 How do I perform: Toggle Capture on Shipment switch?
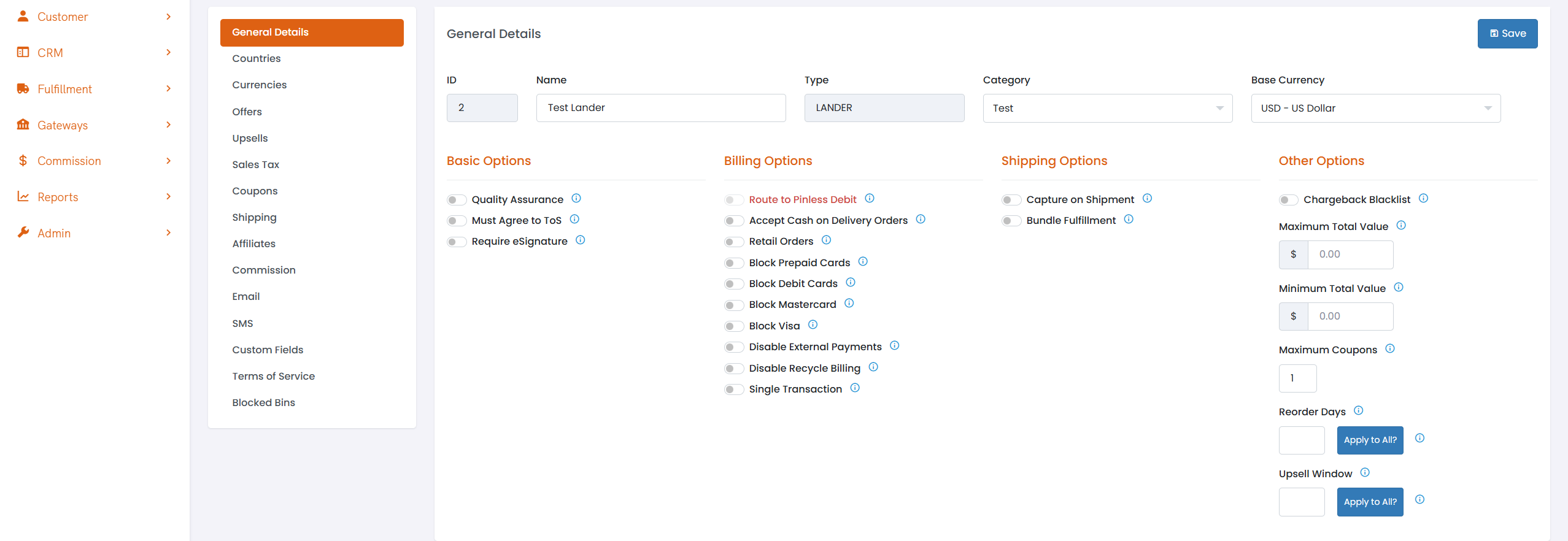point(1011,200)
